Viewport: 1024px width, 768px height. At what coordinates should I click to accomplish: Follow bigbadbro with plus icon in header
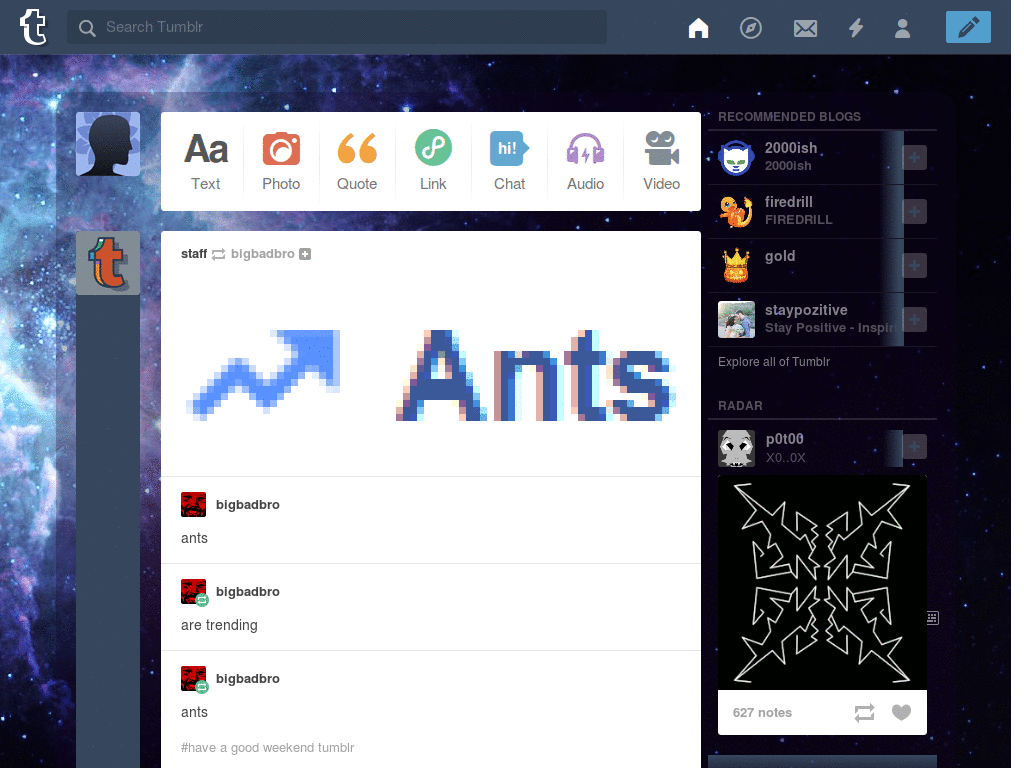pos(305,254)
